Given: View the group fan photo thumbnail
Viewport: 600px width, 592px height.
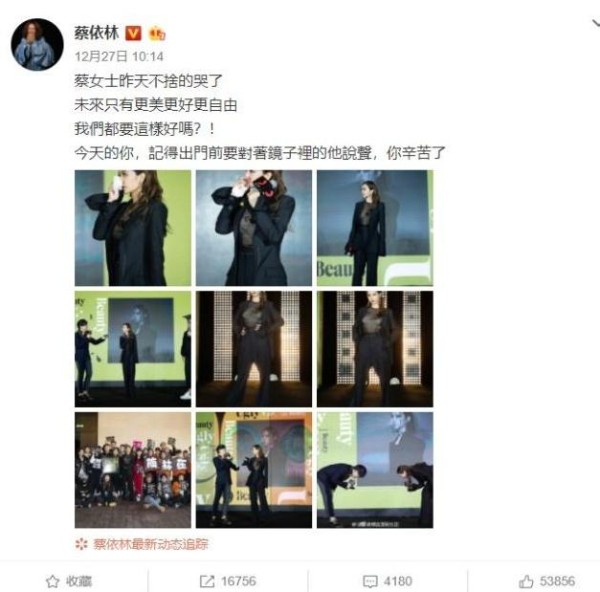Looking at the screenshot, I should (133, 470).
